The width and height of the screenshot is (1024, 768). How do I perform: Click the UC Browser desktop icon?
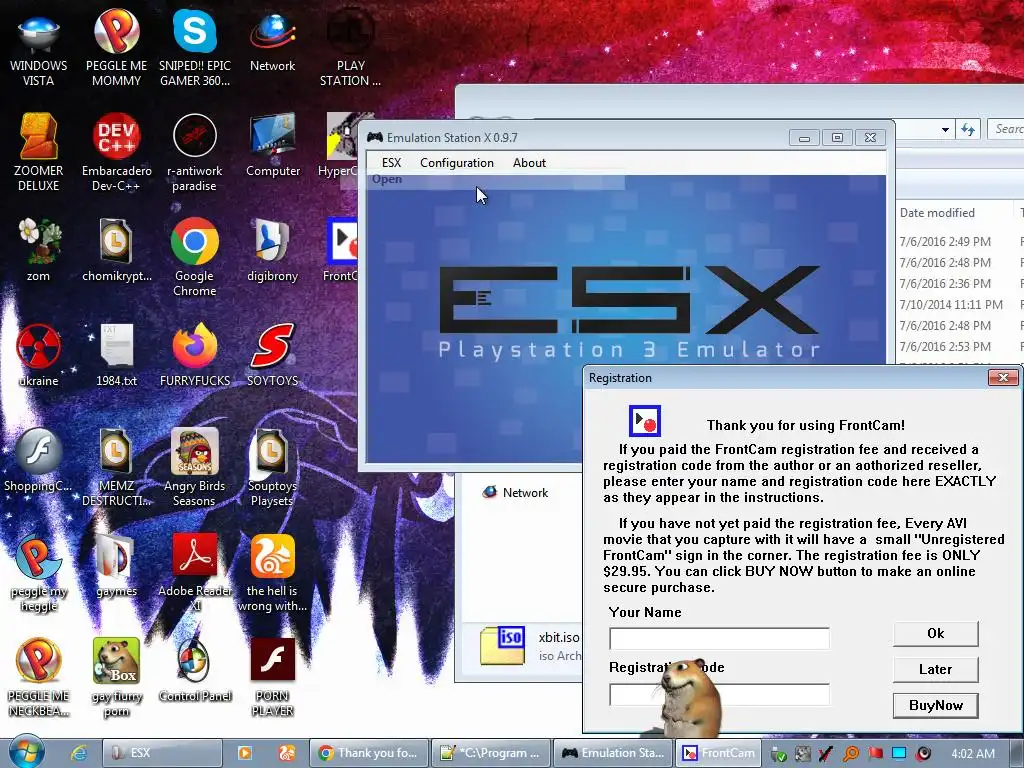(272, 573)
